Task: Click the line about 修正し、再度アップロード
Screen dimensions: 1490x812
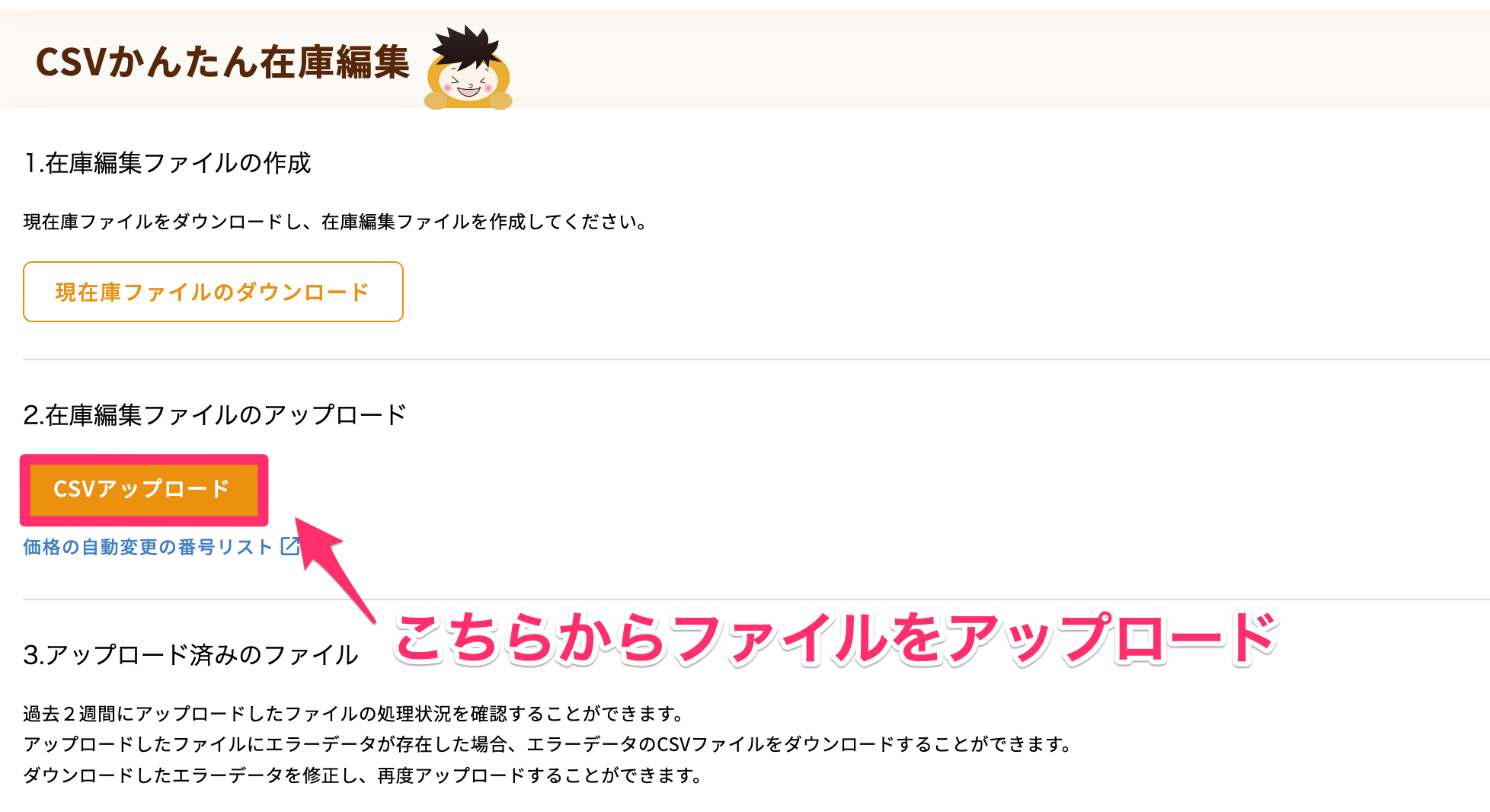Action: click(x=363, y=775)
